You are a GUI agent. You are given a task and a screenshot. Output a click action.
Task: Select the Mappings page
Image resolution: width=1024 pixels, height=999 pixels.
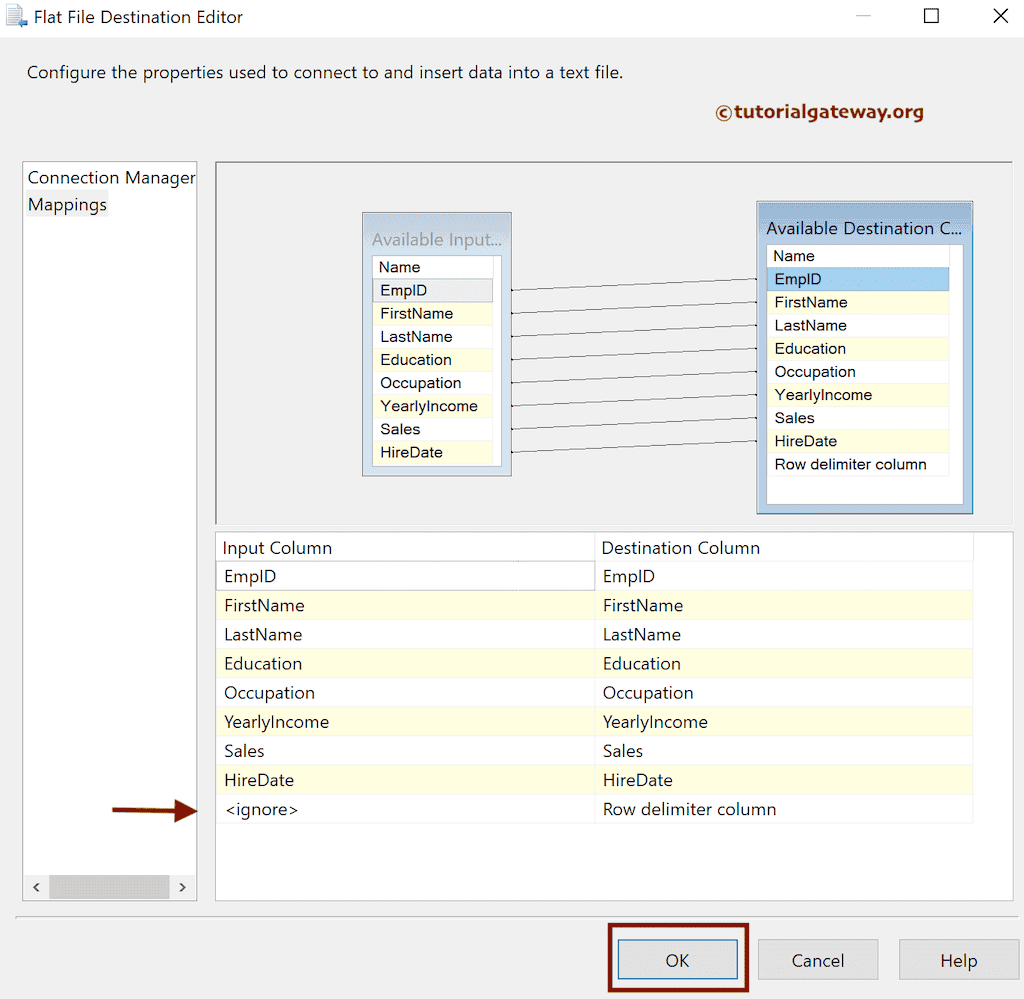67,204
